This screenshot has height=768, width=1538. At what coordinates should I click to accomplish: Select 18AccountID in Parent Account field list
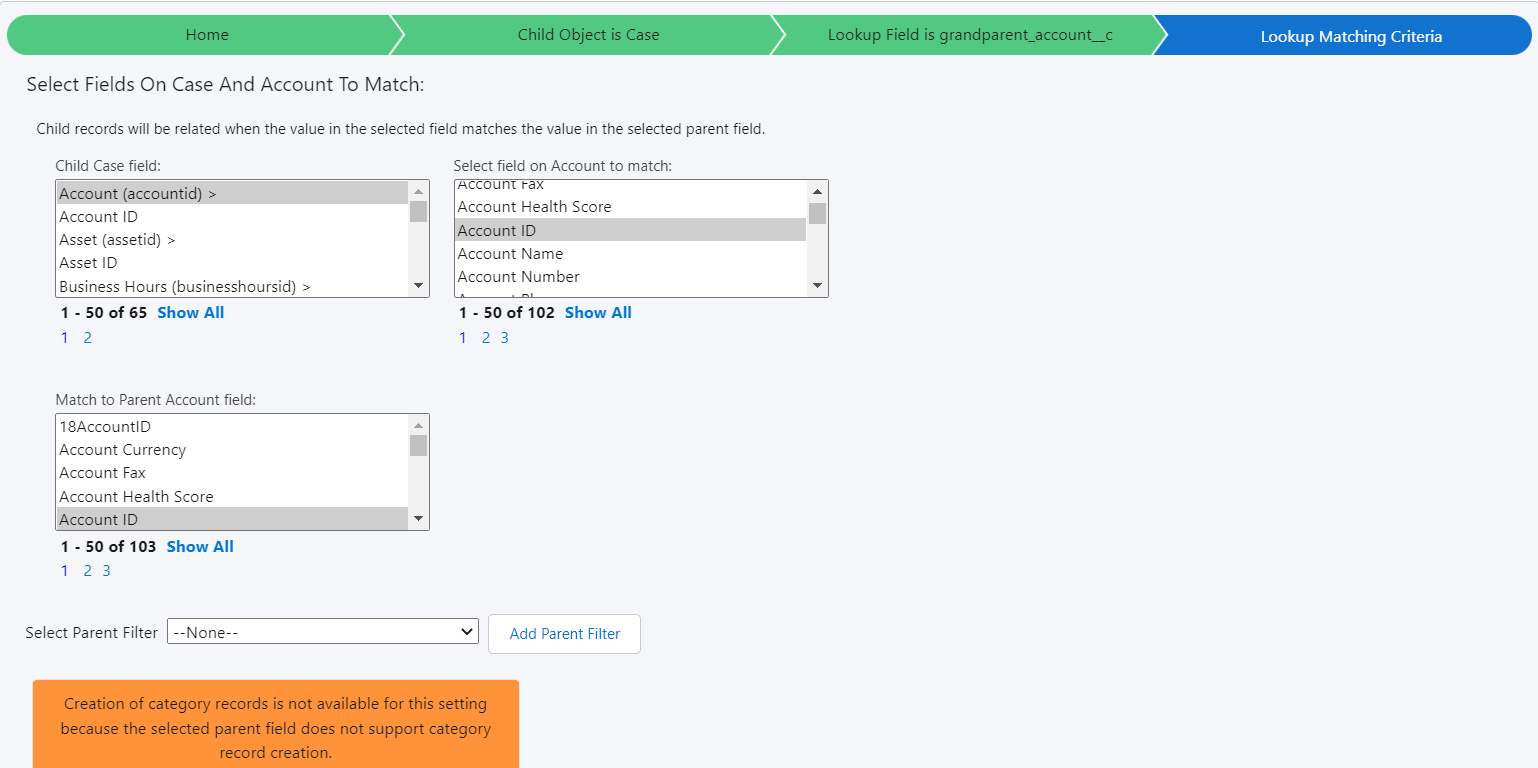coord(232,426)
